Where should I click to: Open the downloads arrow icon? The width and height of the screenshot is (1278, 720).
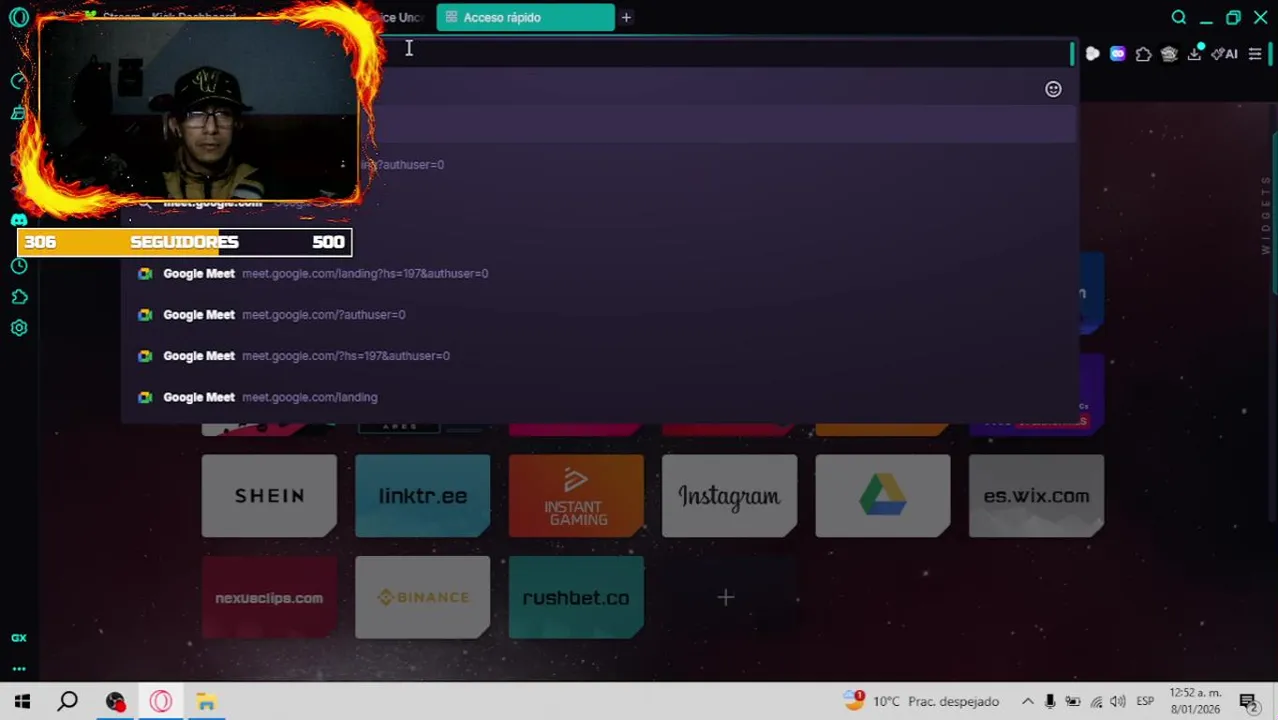(x=1194, y=54)
